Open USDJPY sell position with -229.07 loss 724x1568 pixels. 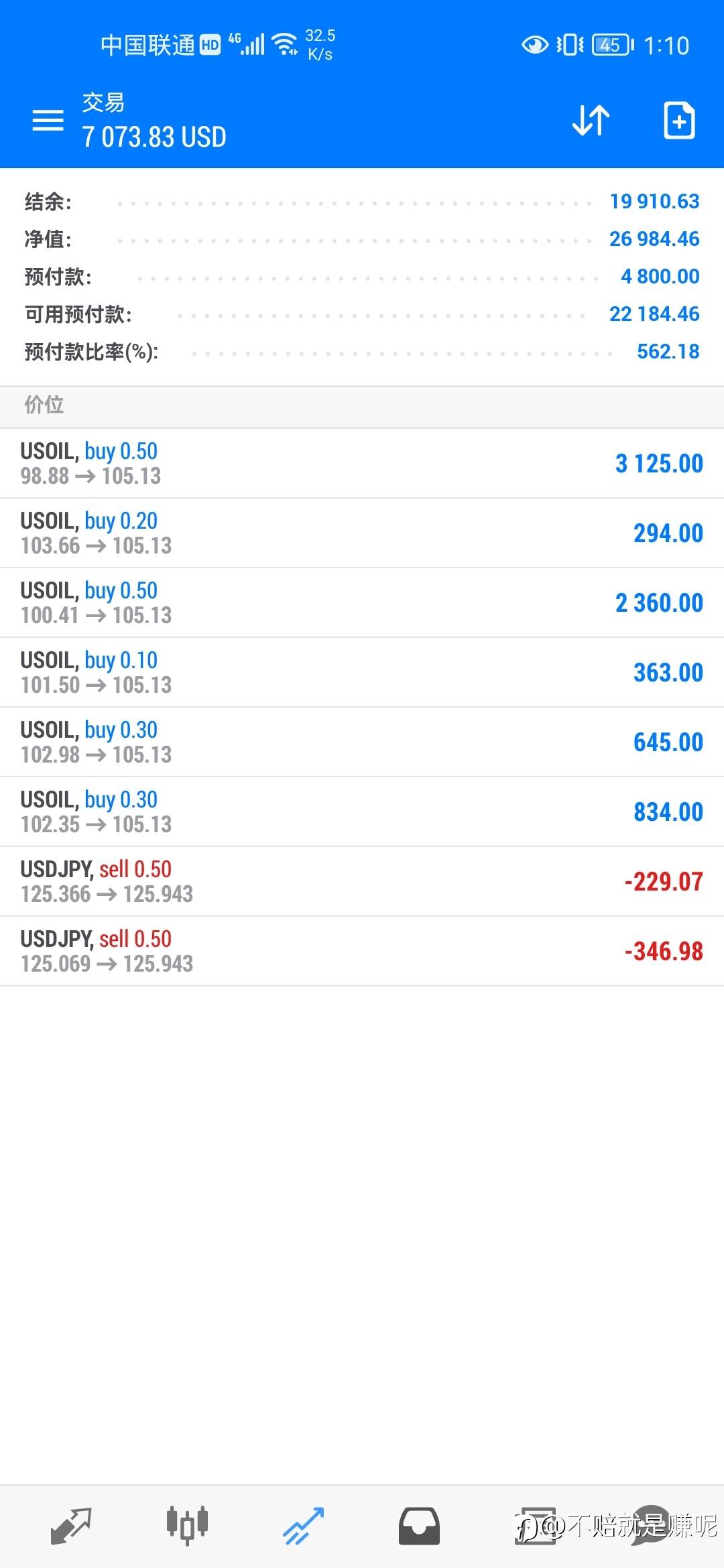point(362,881)
